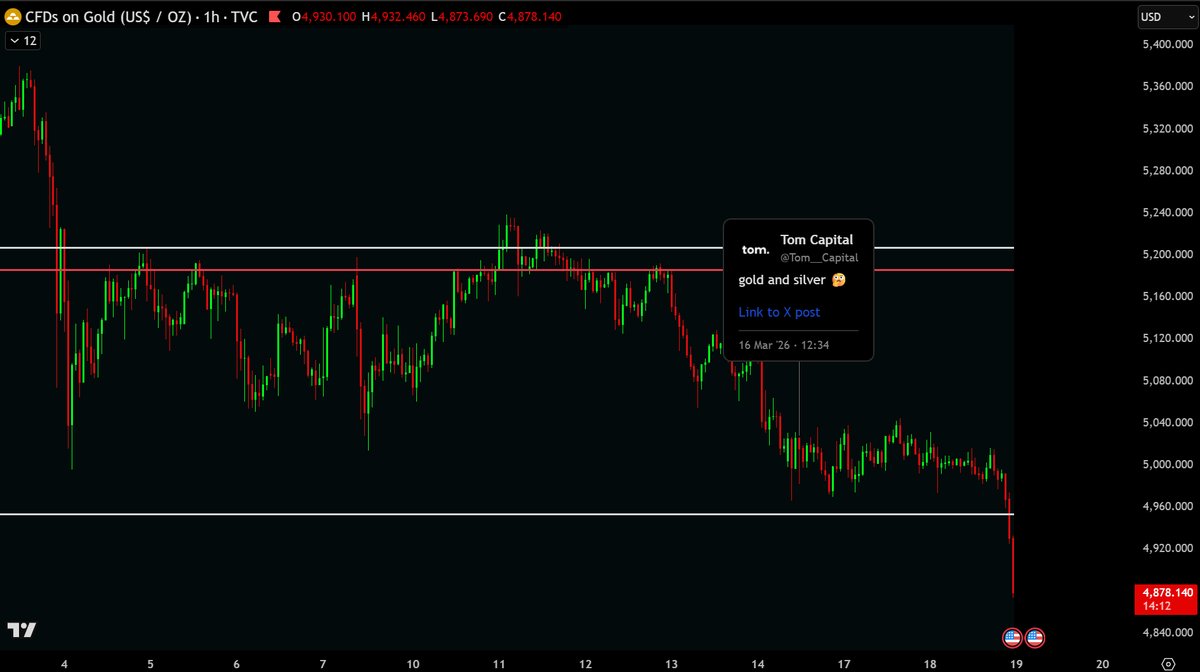Viewport: 1200px width, 672px height.
Task: Click the red flag icon beside TVC
Action: coord(274,17)
